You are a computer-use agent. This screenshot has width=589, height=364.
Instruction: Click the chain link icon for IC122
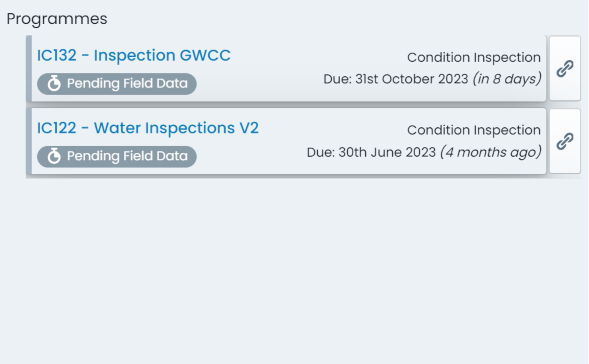[565, 141]
